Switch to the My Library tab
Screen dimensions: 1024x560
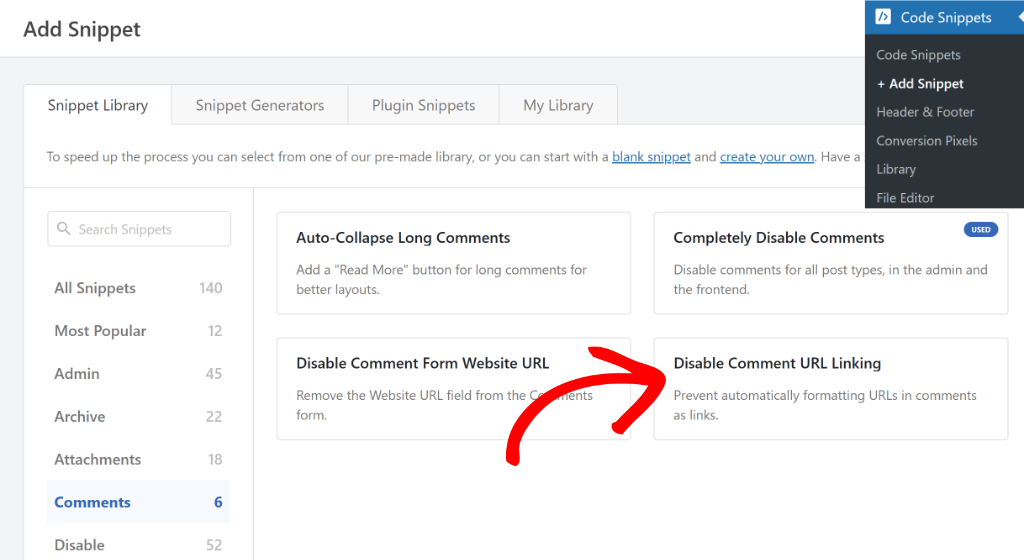point(558,105)
